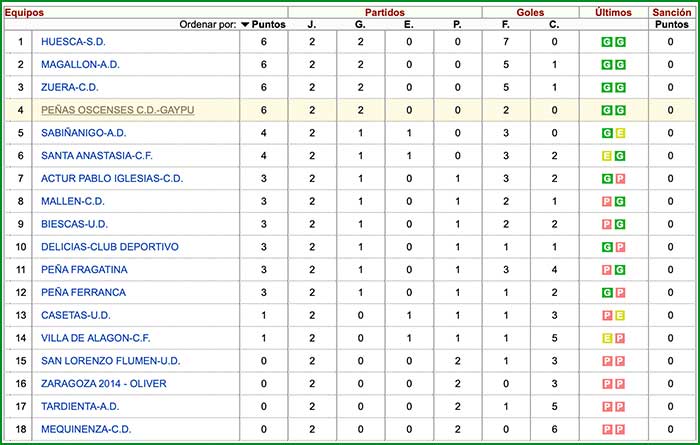Click Villa de Alagon's yellow E badge

click(607, 338)
